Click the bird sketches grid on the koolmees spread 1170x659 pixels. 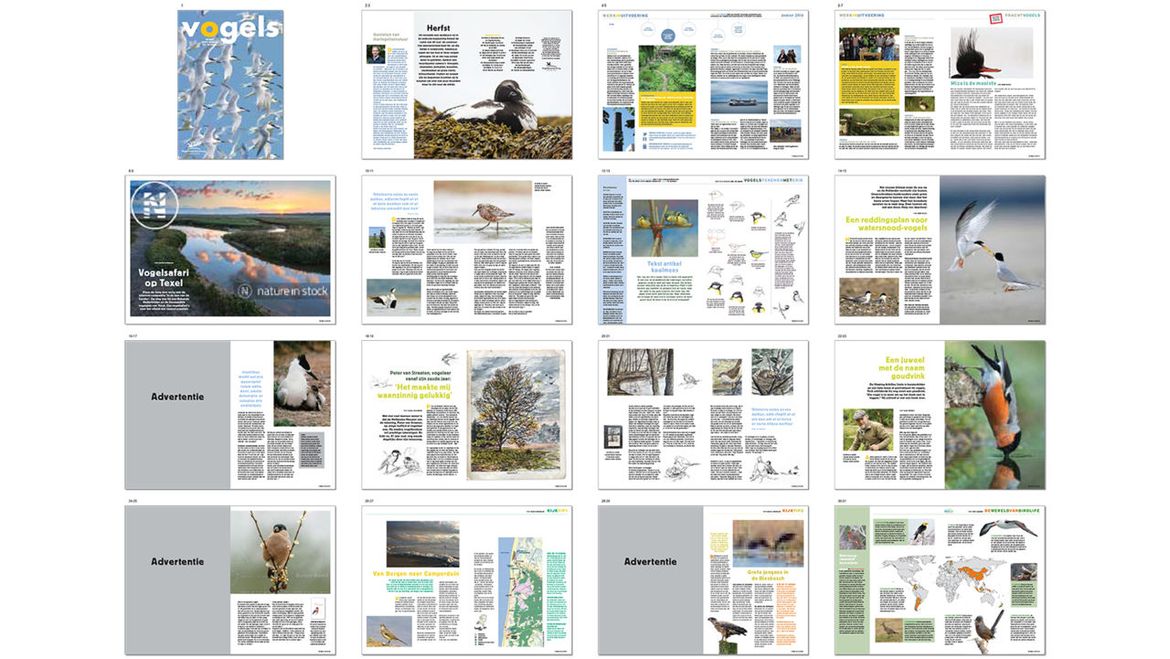[766, 252]
